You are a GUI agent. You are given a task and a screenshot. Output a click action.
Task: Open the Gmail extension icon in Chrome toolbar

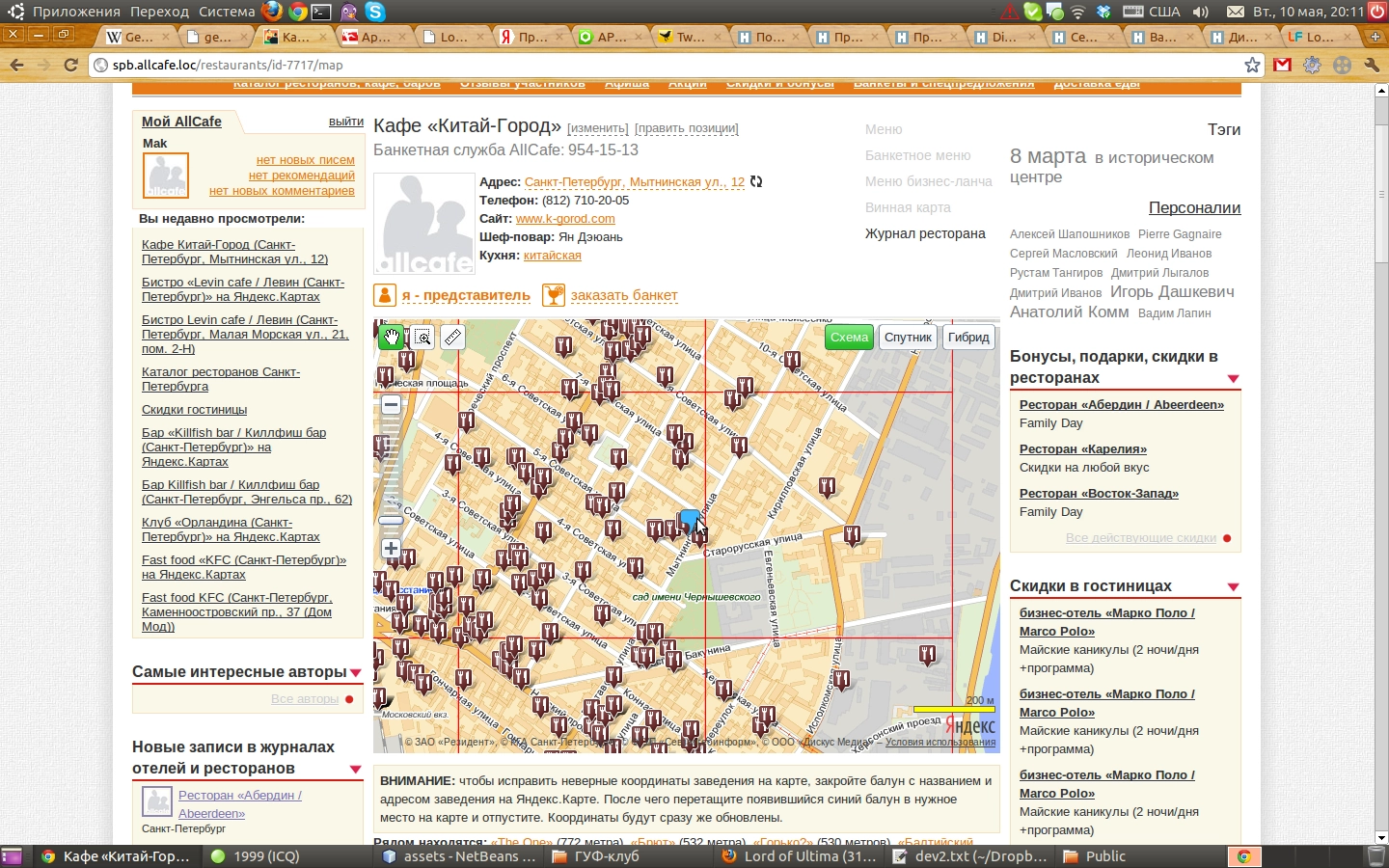[1282, 65]
